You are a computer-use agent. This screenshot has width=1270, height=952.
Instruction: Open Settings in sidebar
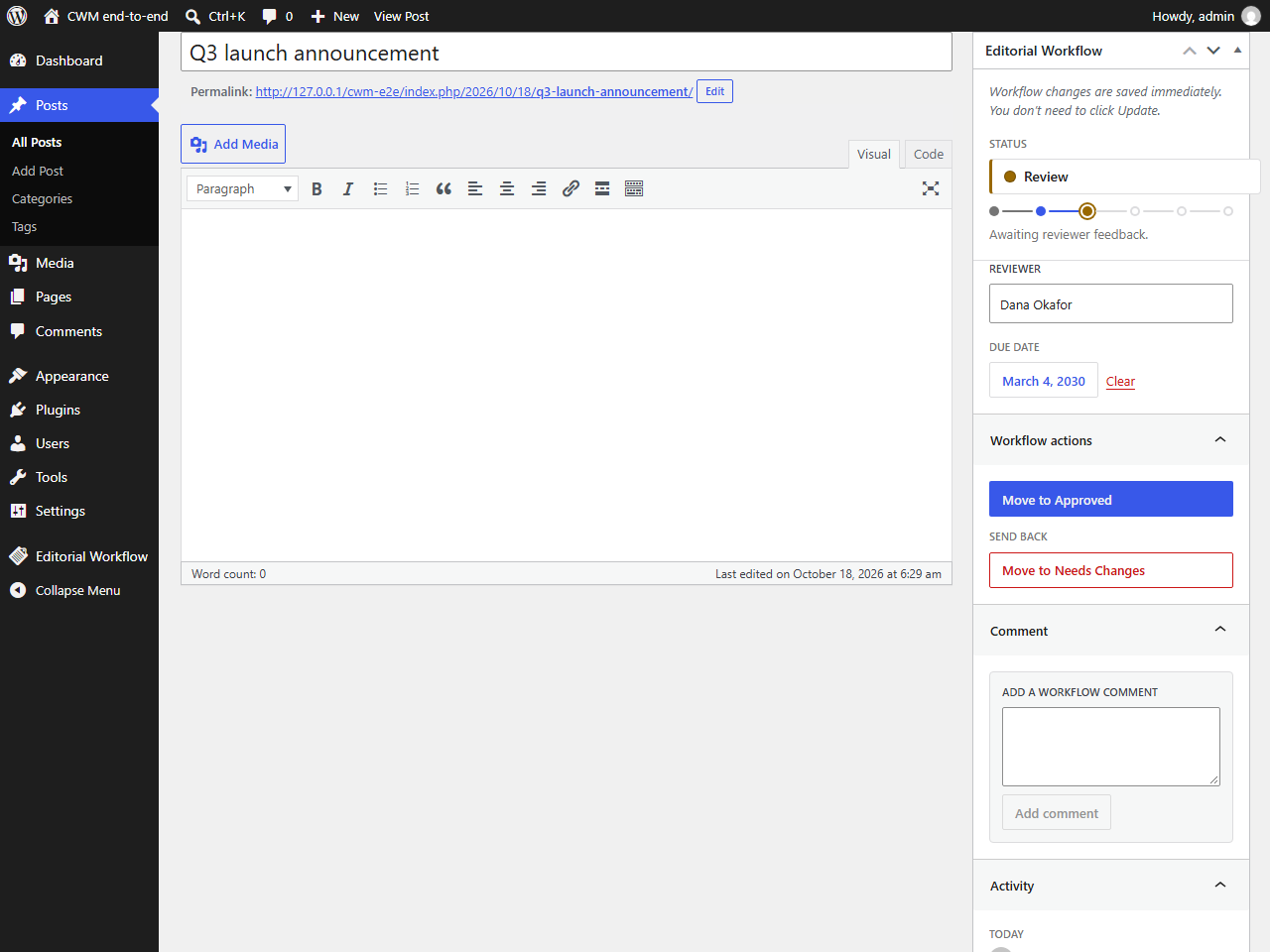coord(79,511)
